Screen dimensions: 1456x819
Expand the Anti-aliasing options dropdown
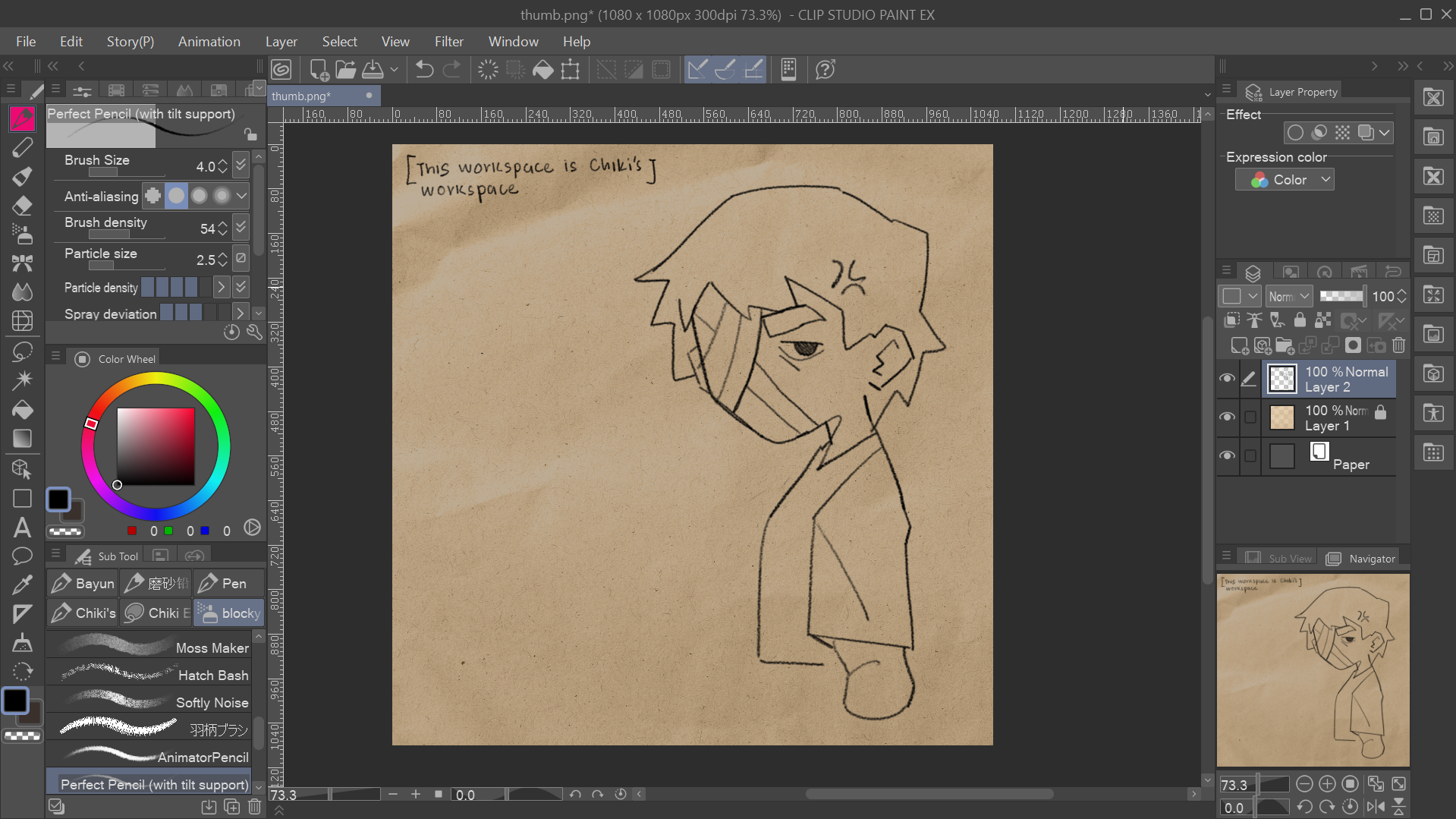tap(241, 196)
